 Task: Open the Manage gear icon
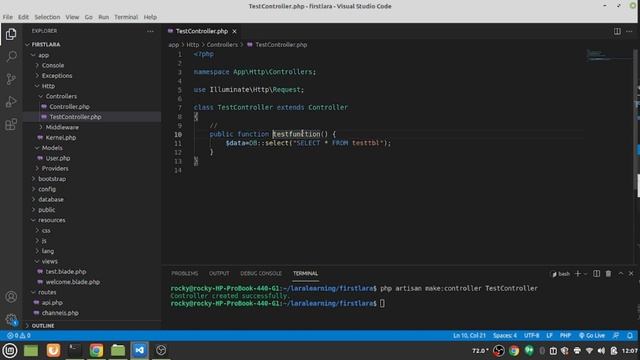[11, 319]
